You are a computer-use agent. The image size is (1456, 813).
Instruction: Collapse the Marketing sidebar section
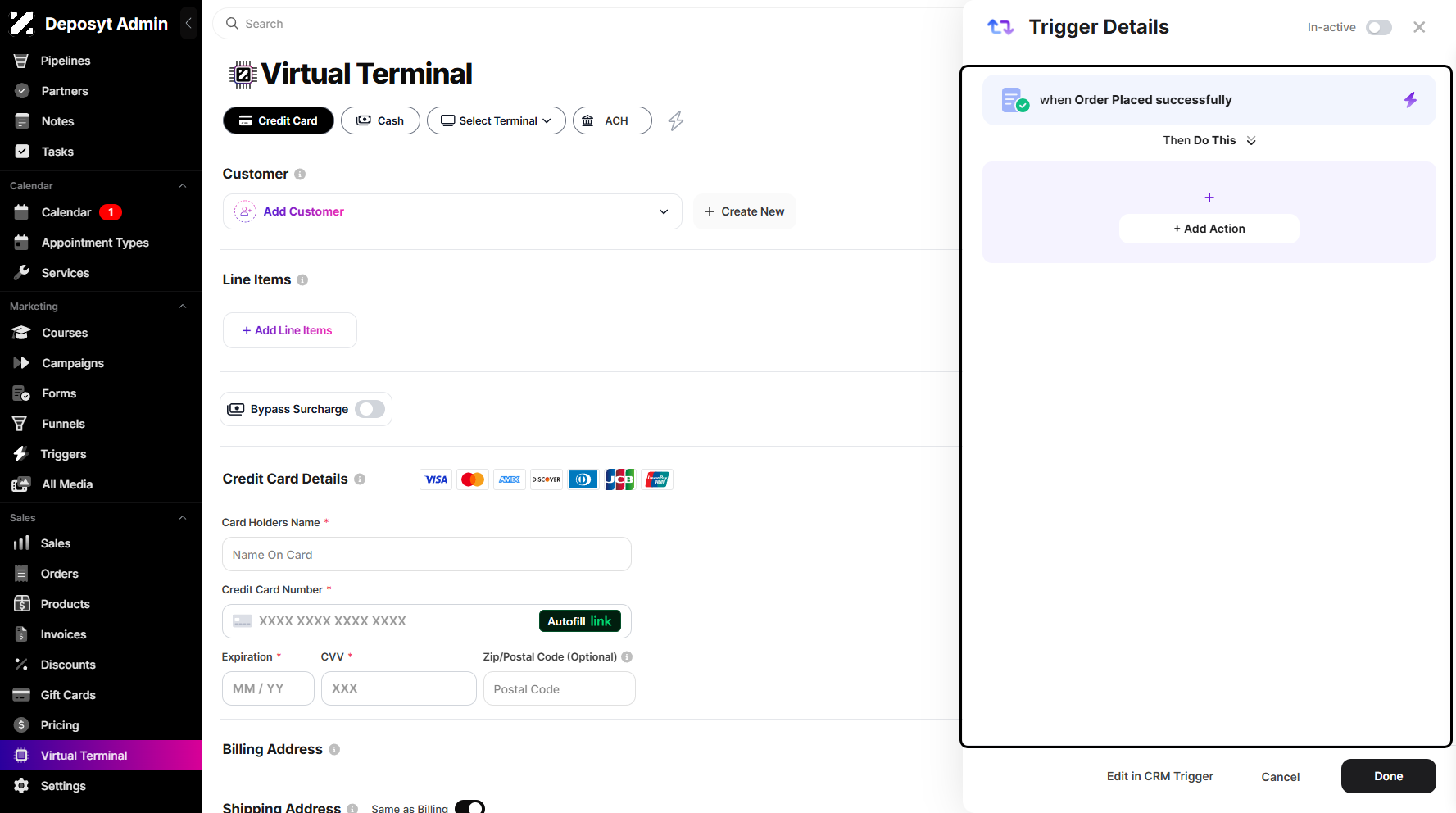click(183, 307)
